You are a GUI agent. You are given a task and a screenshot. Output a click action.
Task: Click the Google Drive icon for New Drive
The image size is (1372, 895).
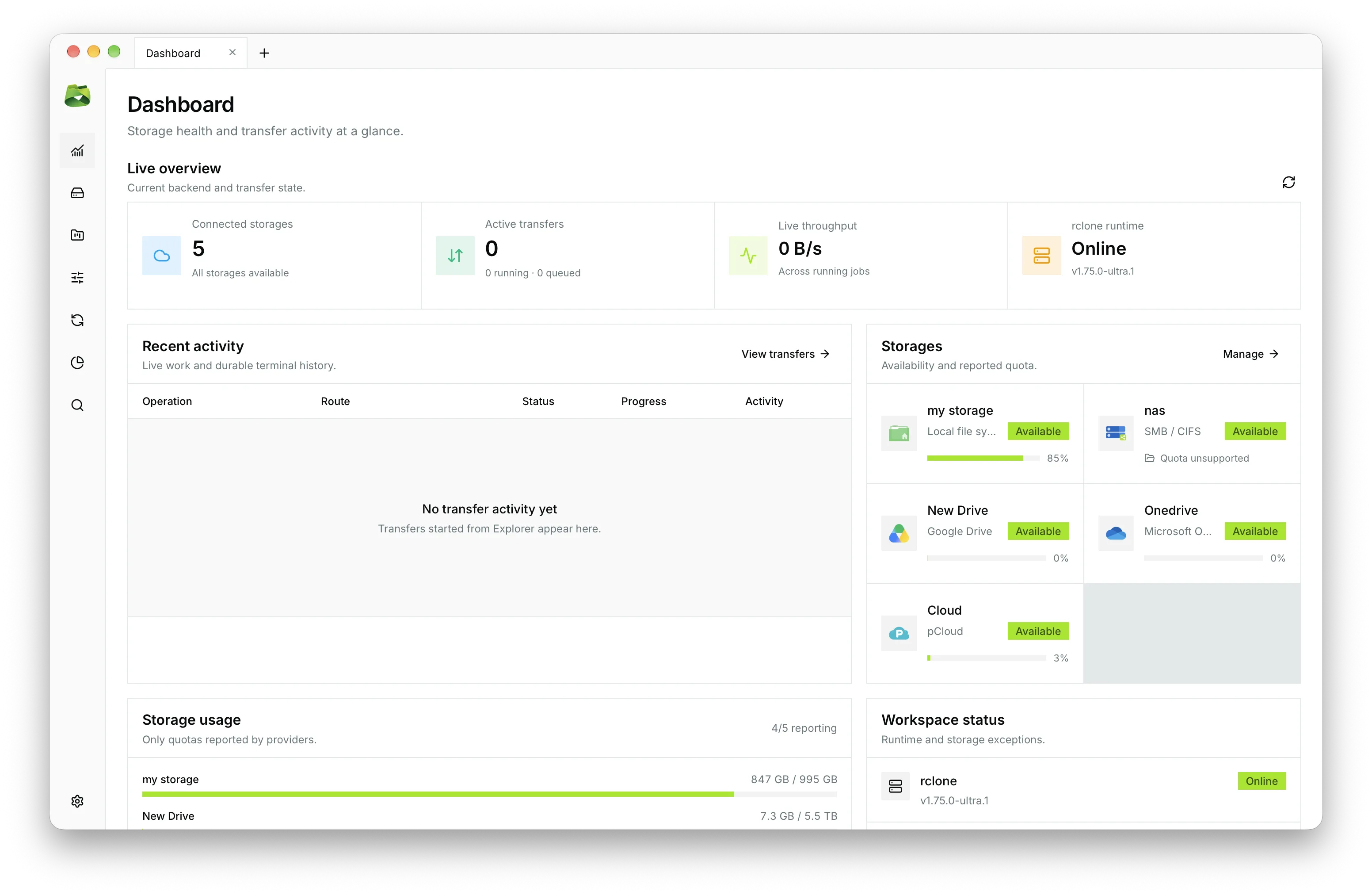pyautogui.click(x=899, y=533)
